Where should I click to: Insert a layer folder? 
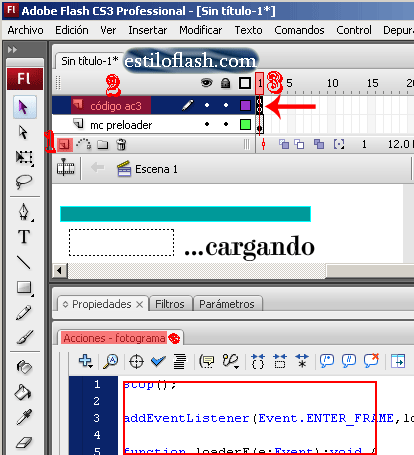103,145
